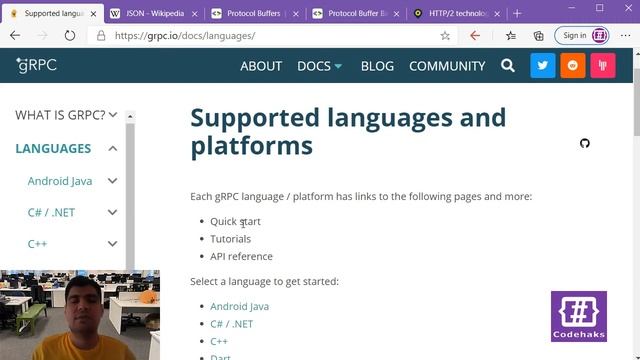Open the Collections icon
The image size is (640, 360).
coord(538,36)
